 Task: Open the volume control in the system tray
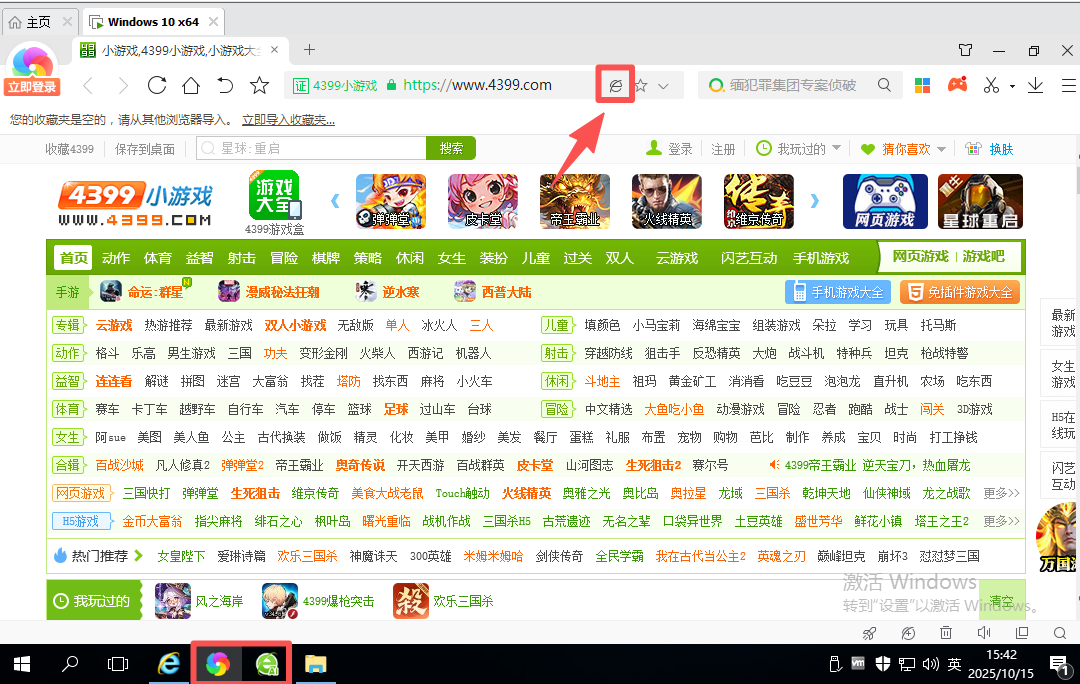tap(930, 663)
